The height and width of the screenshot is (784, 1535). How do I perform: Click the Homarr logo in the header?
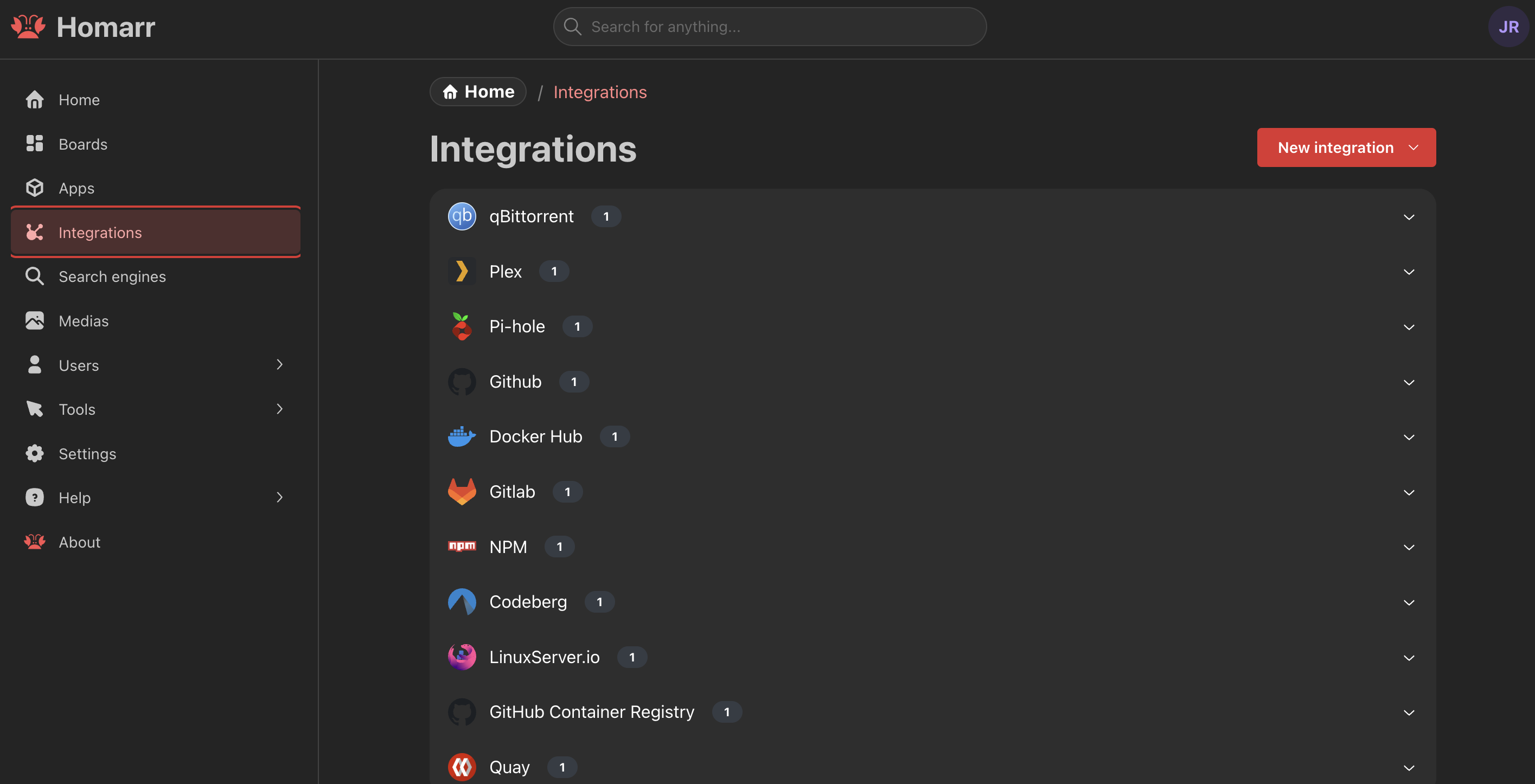pos(29,26)
